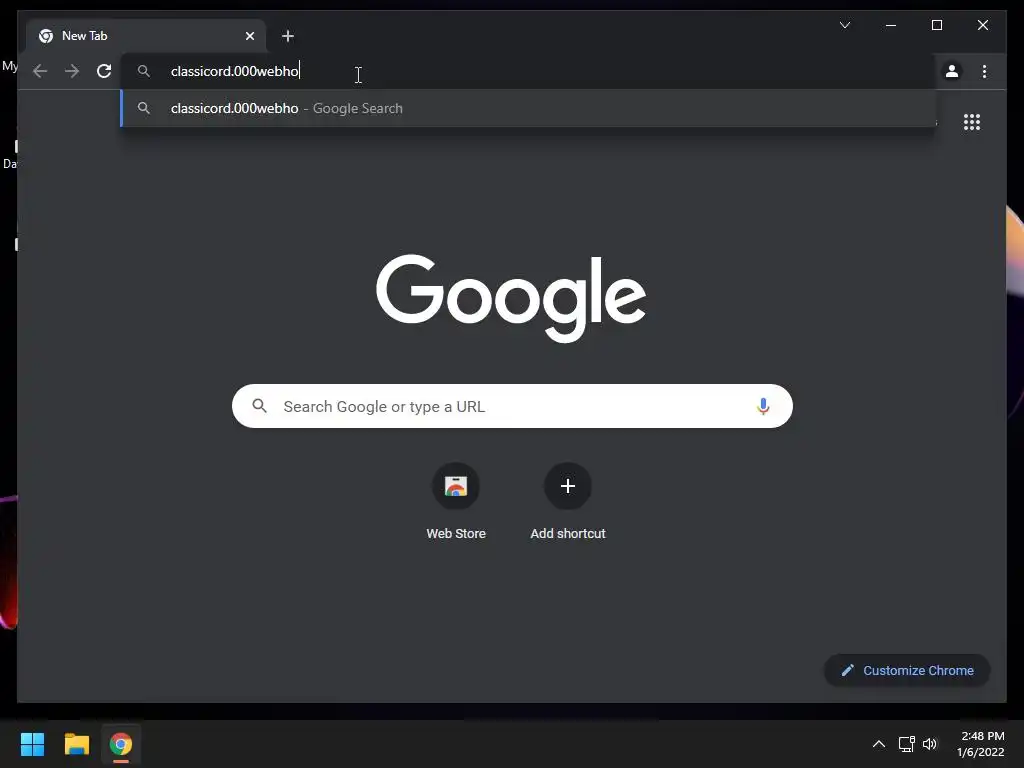Open the volume speaker tray icon
This screenshot has height=768, width=1024.
[930, 744]
